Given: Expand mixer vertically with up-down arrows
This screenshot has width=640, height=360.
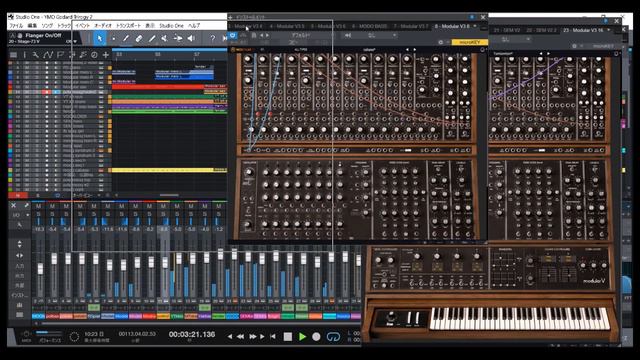Looking at the screenshot, I should 20,244.
